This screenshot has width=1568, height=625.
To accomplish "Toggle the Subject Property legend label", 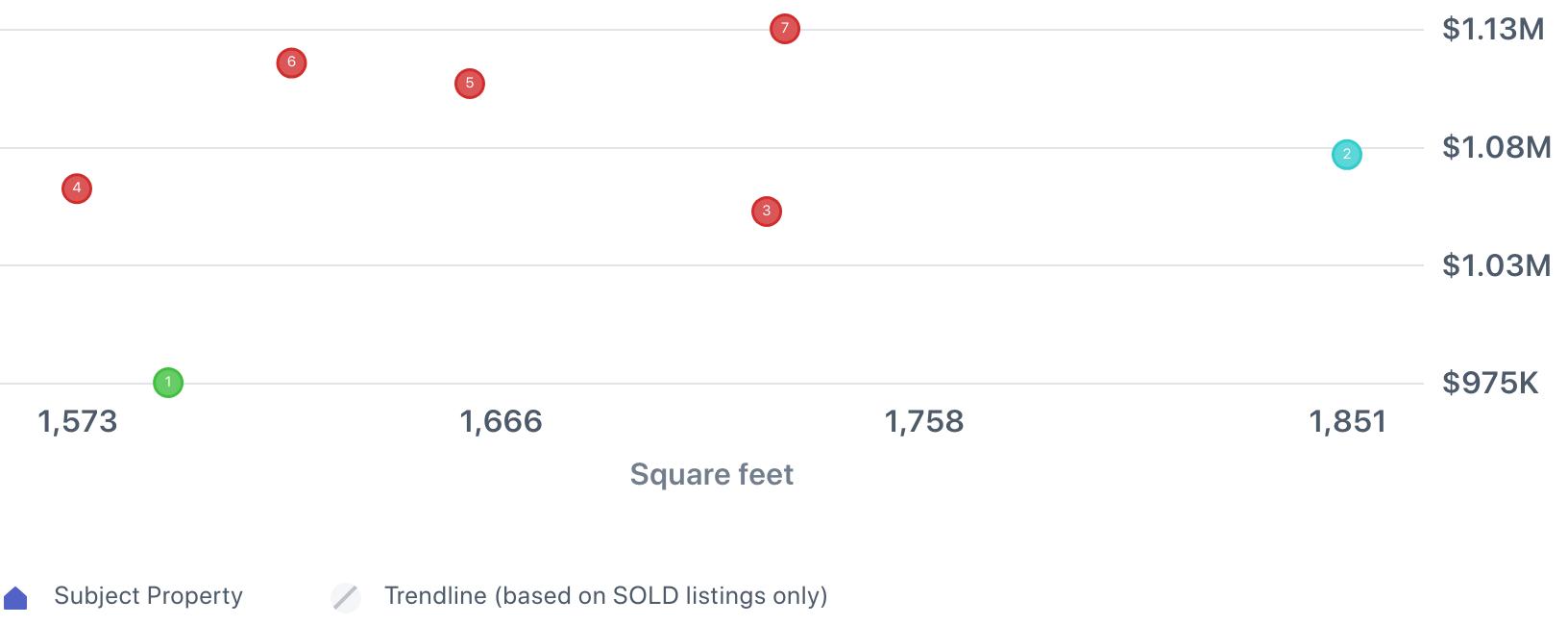I will (148, 596).
